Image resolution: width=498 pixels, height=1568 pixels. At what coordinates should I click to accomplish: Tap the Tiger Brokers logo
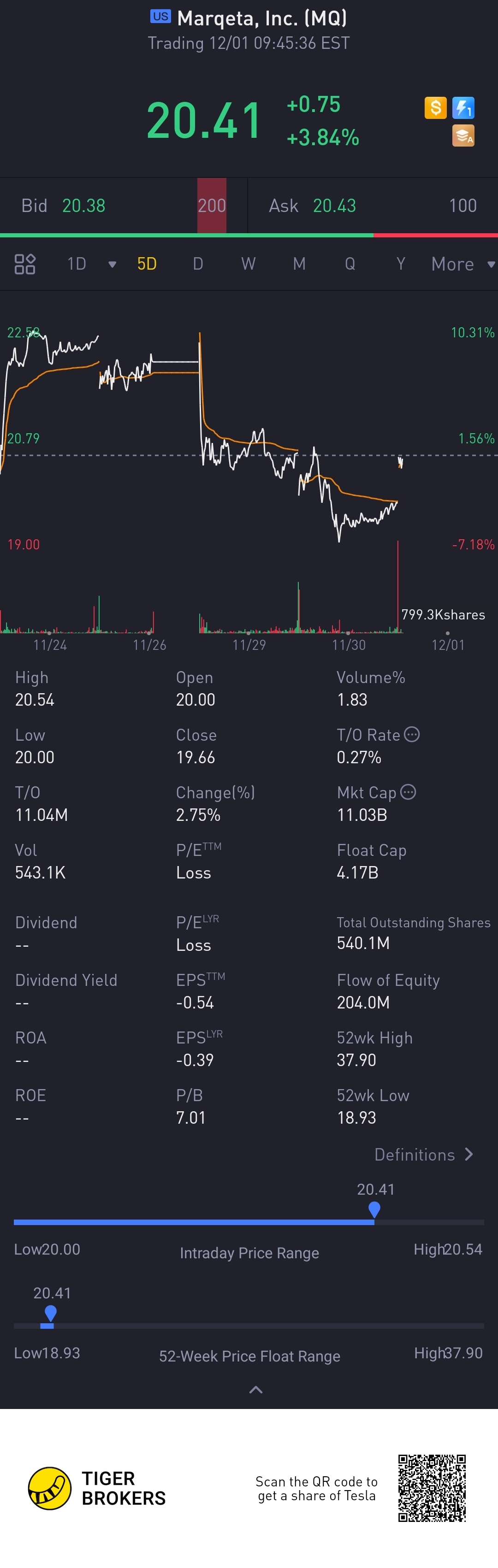point(50,1488)
